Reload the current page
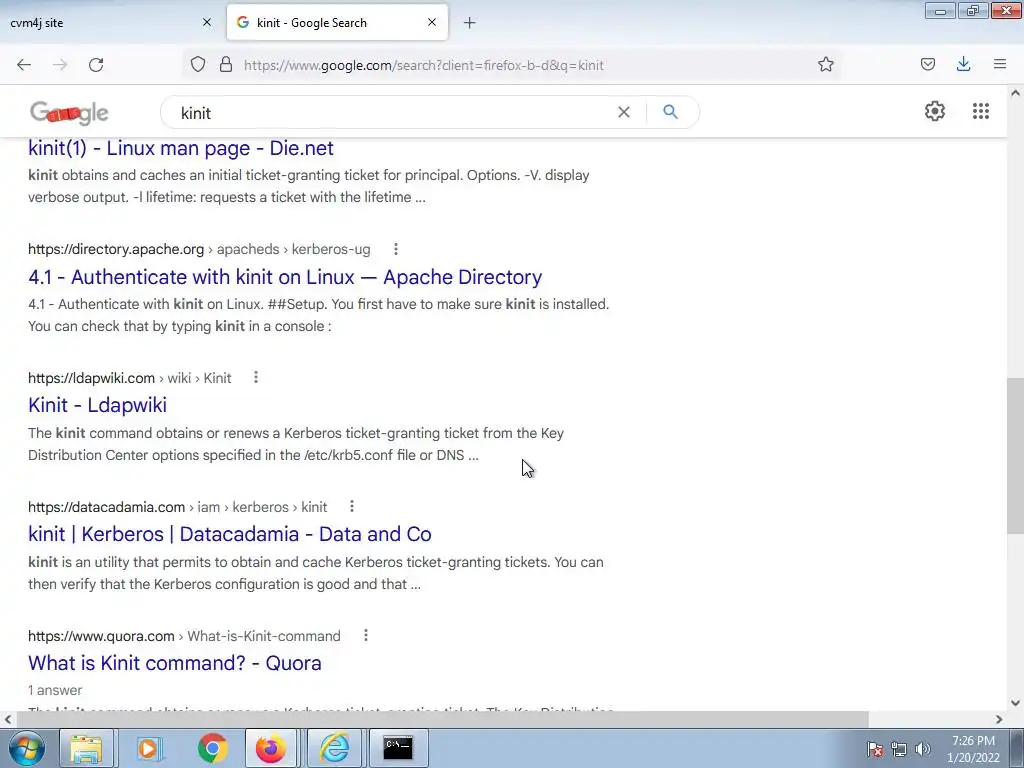Viewport: 1024px width, 768px height. 96,65
